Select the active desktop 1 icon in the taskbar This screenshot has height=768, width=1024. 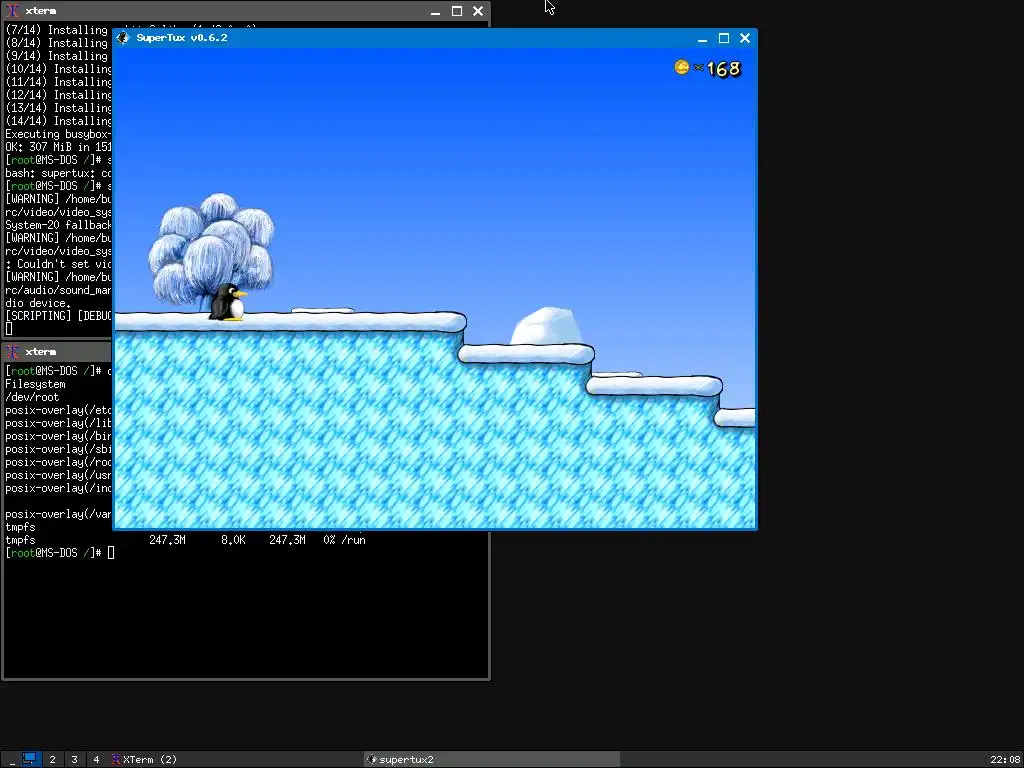click(x=29, y=759)
